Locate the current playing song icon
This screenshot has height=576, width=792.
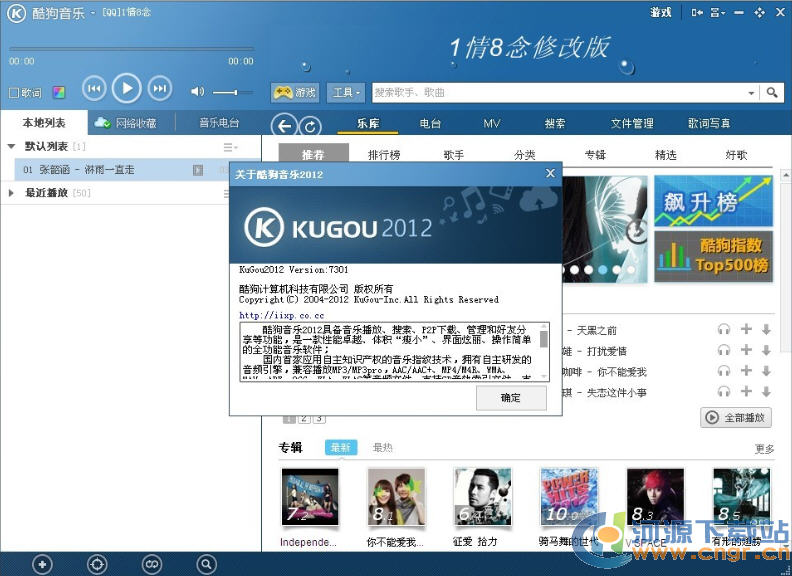point(97,564)
